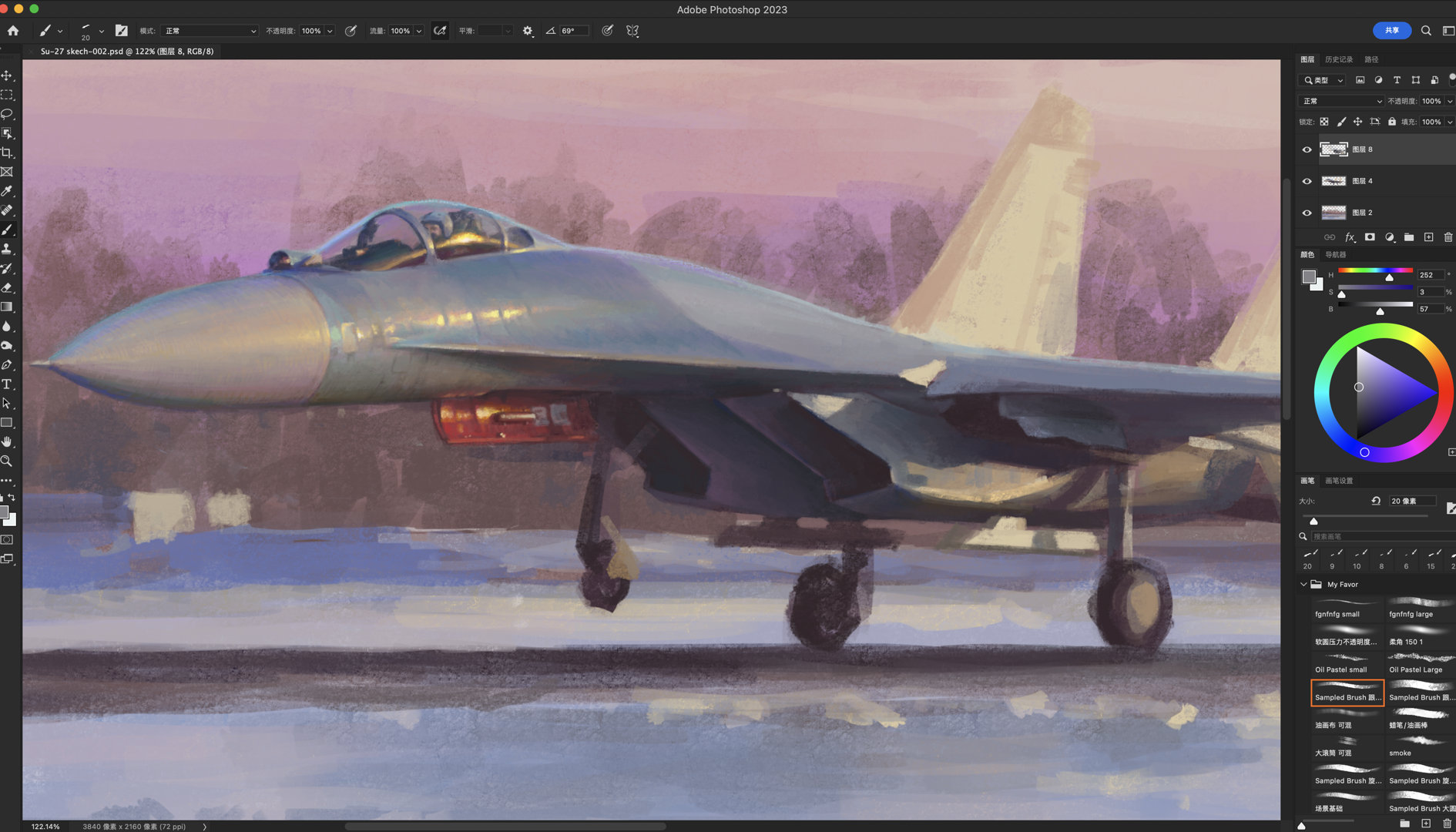Switch to the 路径 tab
This screenshot has height=832, width=1456.
tap(1371, 59)
